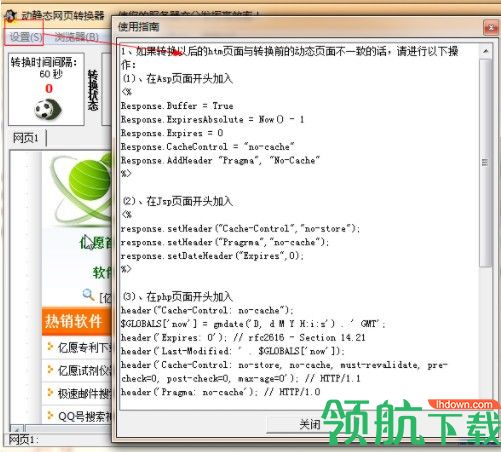Click the arrow bullet icon beside 亿愿专利下

(x=50, y=347)
